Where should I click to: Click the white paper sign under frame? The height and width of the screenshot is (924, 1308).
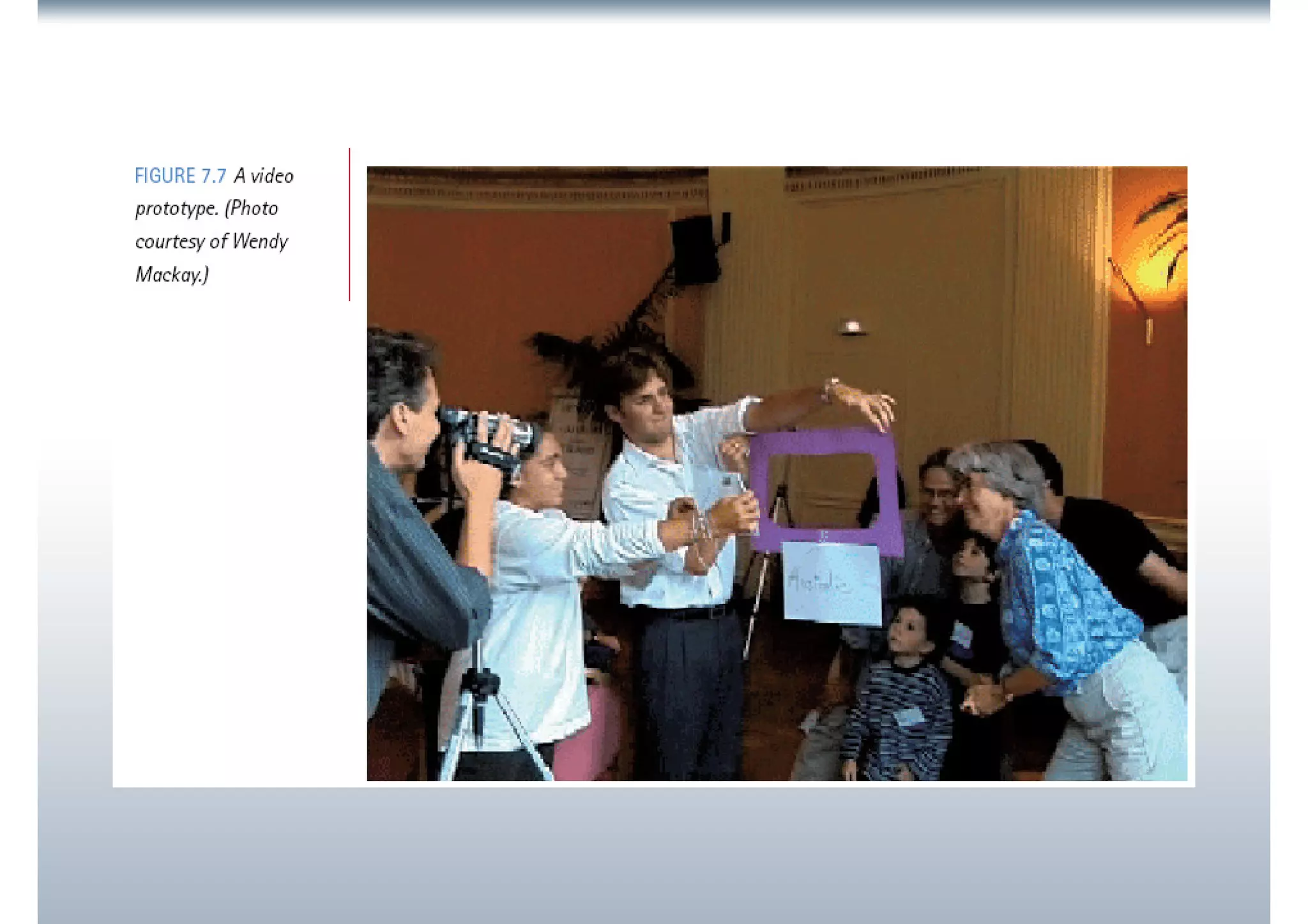[832, 582]
